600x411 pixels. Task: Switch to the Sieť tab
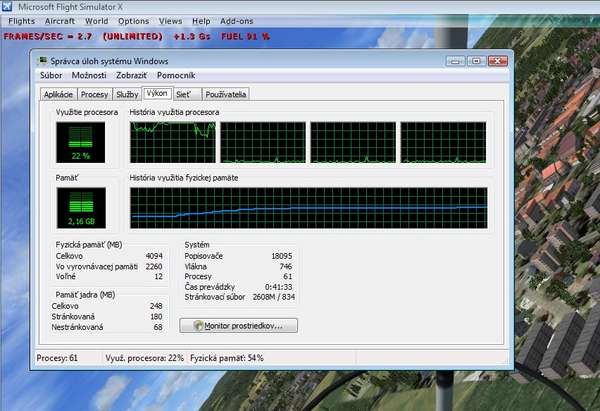coord(187,94)
